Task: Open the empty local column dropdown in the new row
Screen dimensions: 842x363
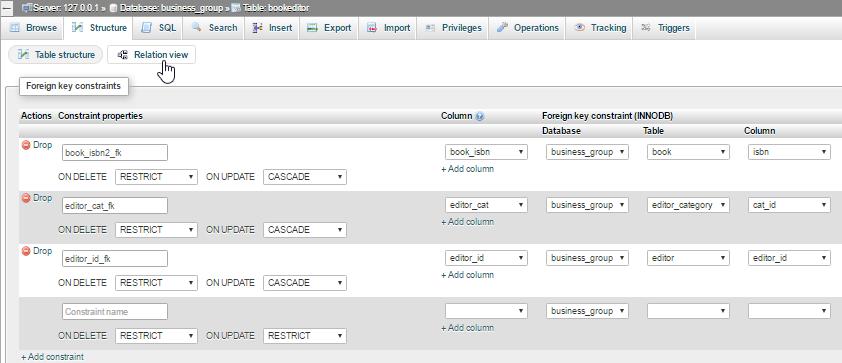Action: (487, 311)
